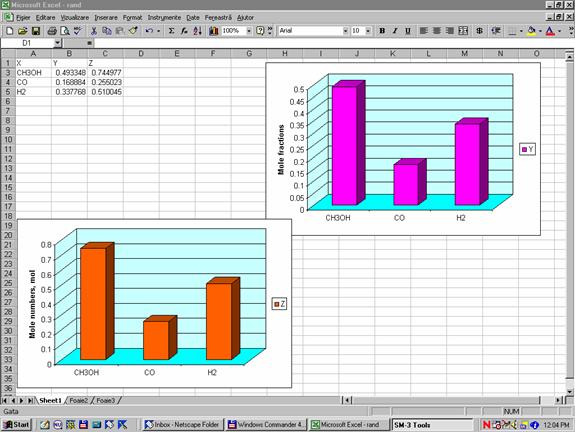Select column D header
575x432 pixels.
pos(141,54)
